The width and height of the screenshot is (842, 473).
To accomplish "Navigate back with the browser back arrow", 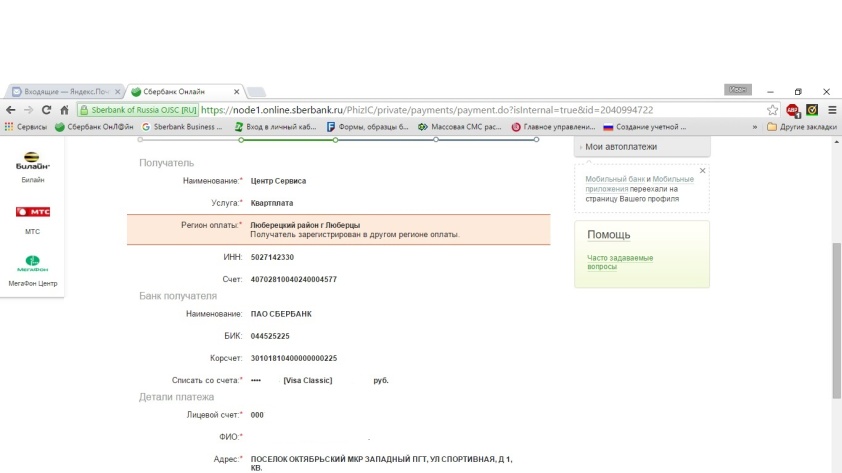I will [11, 110].
